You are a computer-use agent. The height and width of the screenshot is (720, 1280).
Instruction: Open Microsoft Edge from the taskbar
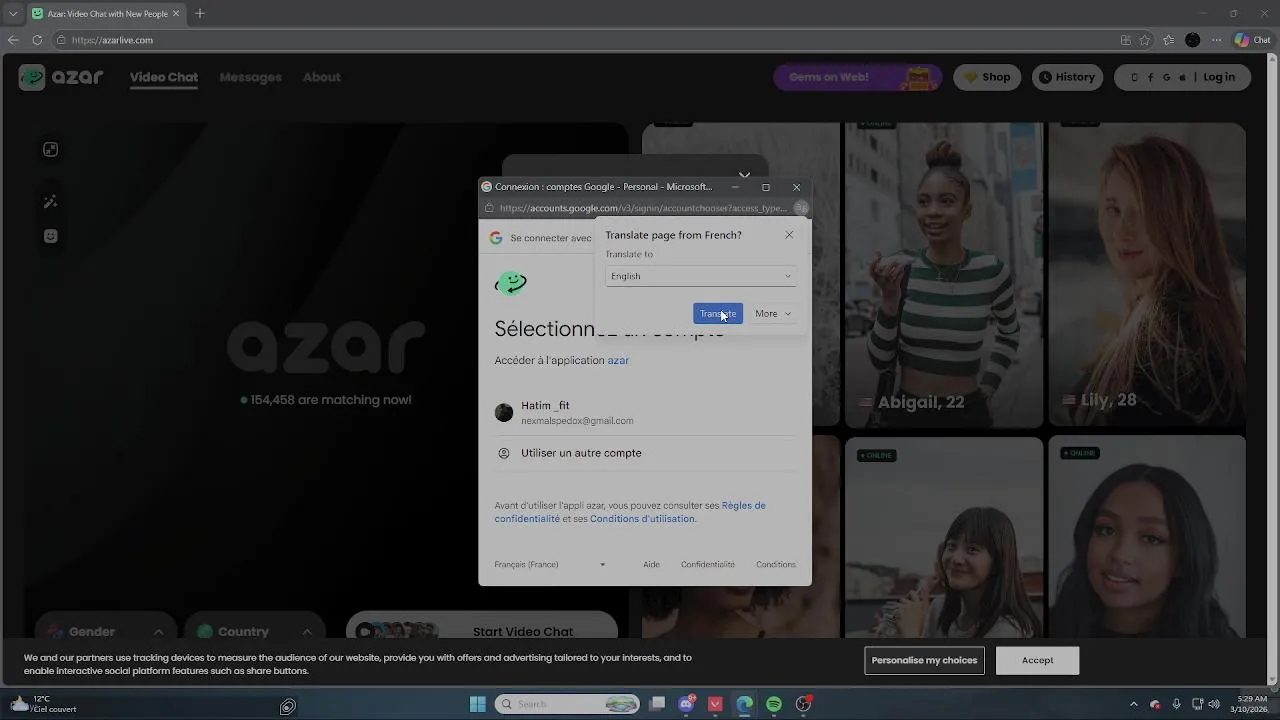pyautogui.click(x=745, y=704)
